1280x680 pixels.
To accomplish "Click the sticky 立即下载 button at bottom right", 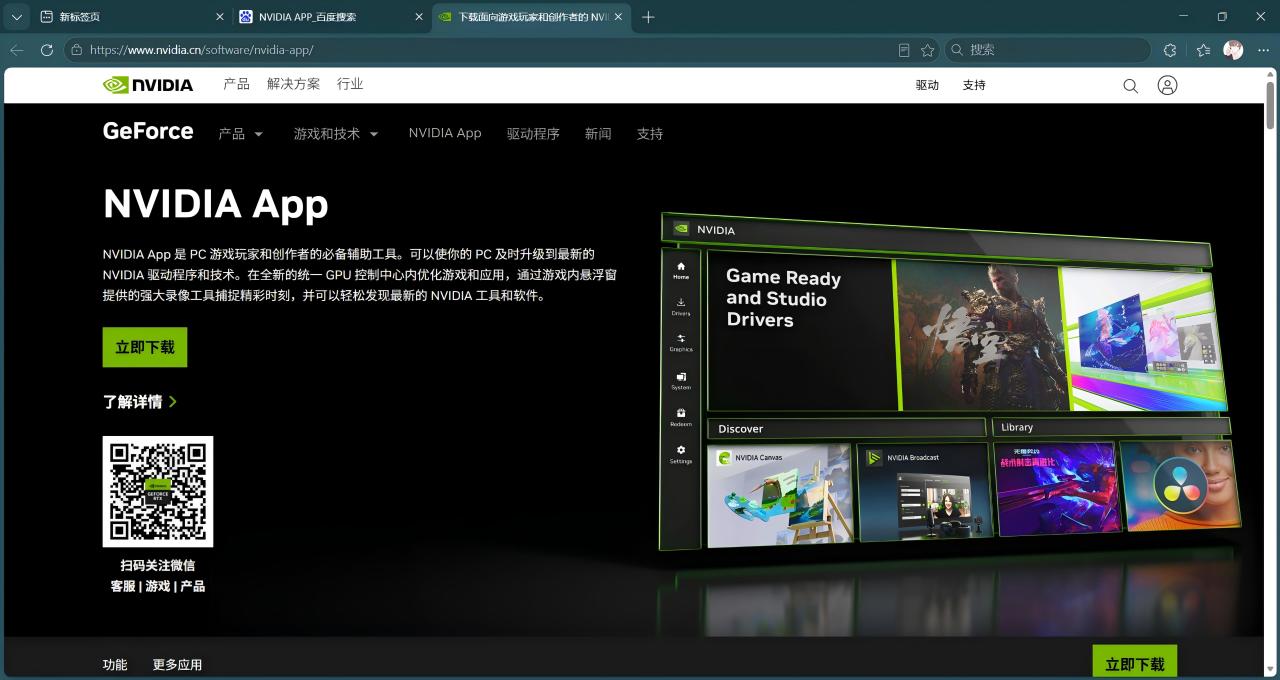I will tap(1135, 662).
